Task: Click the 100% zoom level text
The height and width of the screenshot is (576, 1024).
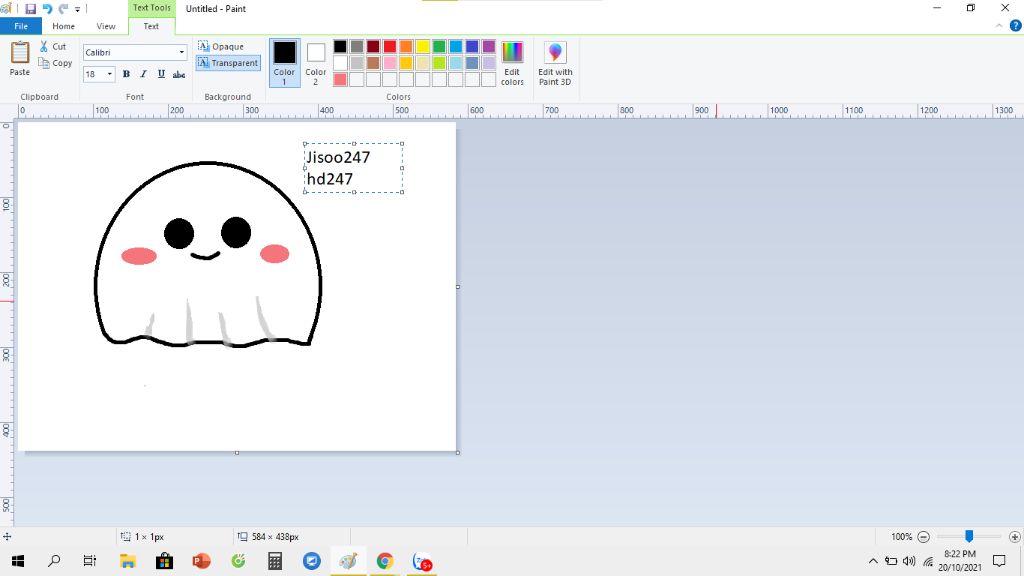Action: pyautogui.click(x=901, y=537)
